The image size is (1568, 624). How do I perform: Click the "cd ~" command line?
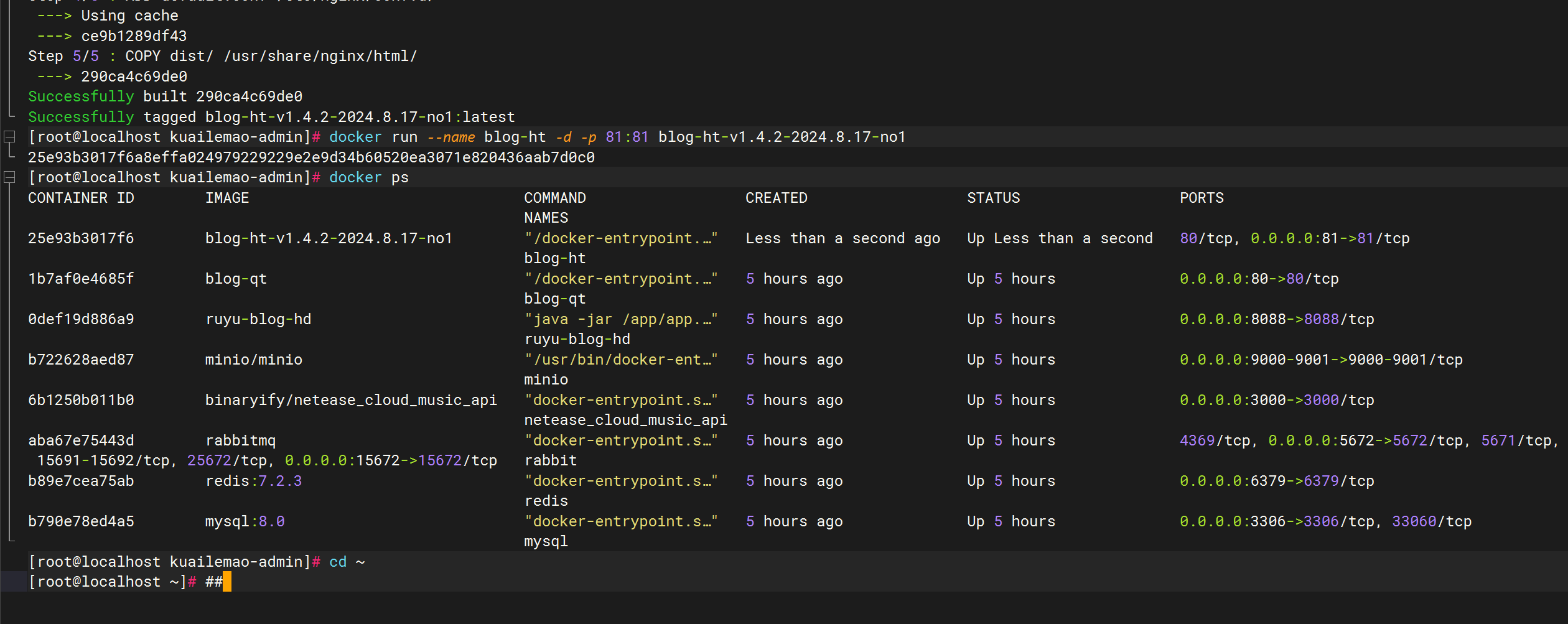[347, 562]
